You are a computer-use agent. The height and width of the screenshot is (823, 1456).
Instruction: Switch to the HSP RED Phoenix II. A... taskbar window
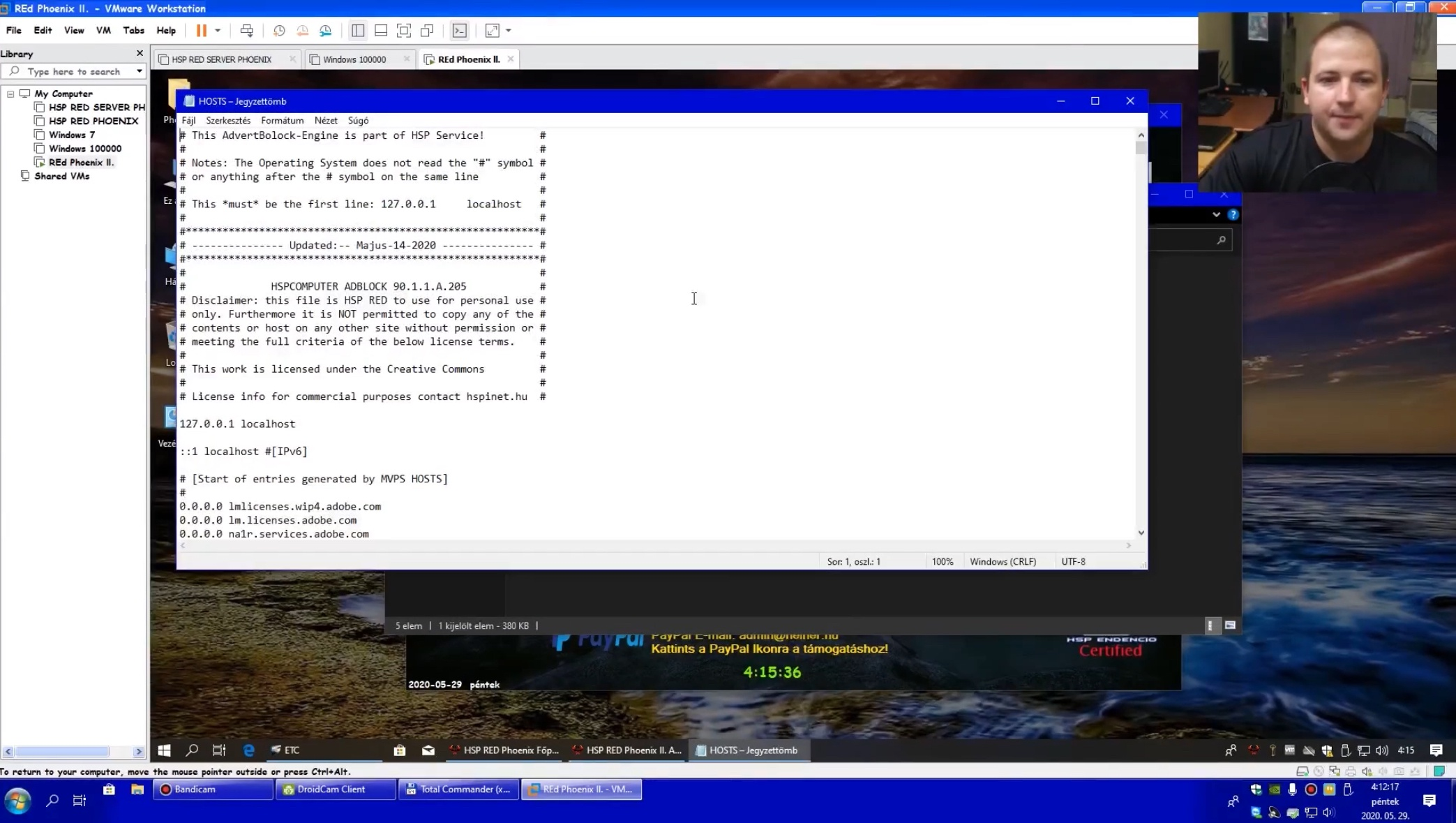pos(627,750)
